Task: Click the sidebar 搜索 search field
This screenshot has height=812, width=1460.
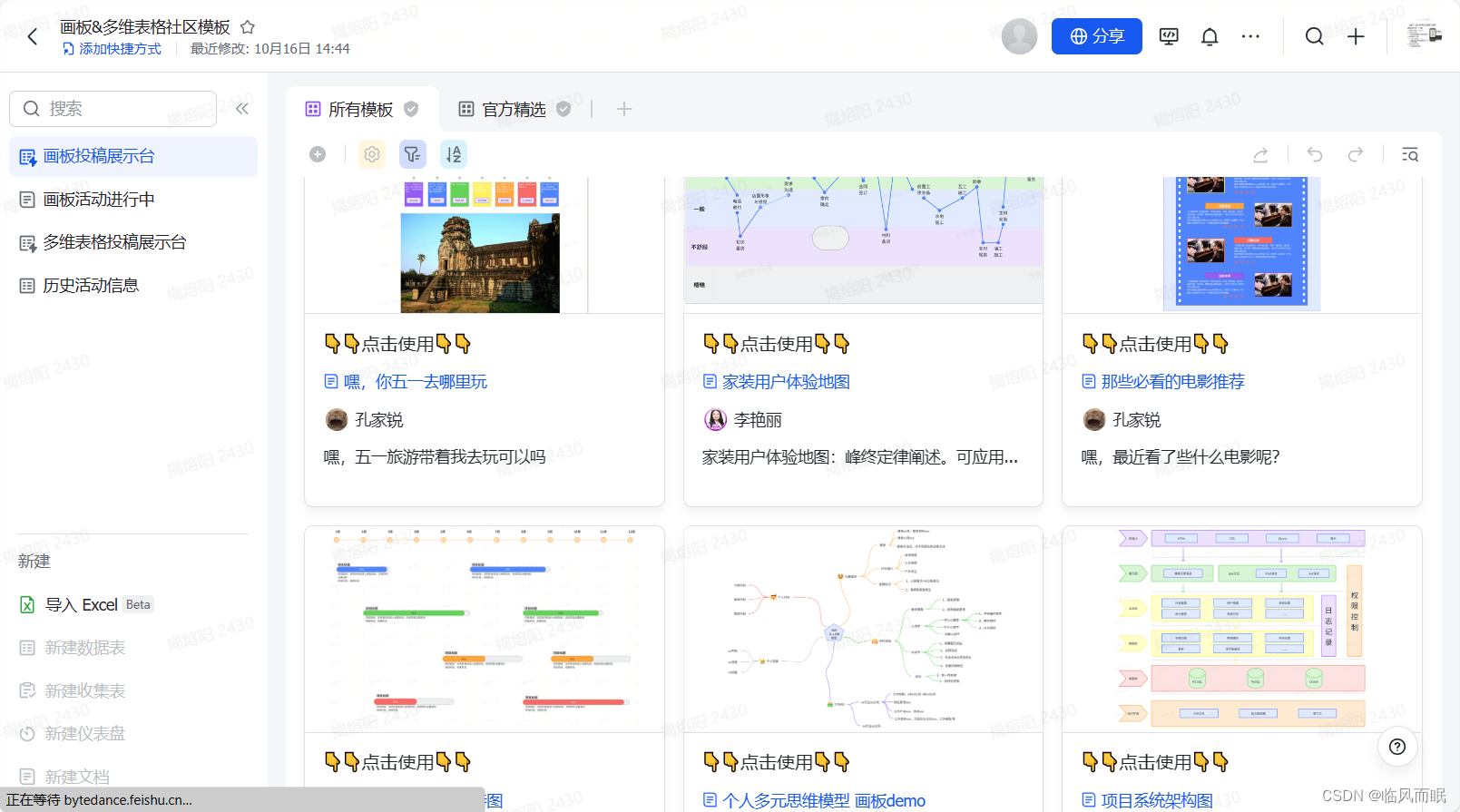Action: [x=113, y=109]
